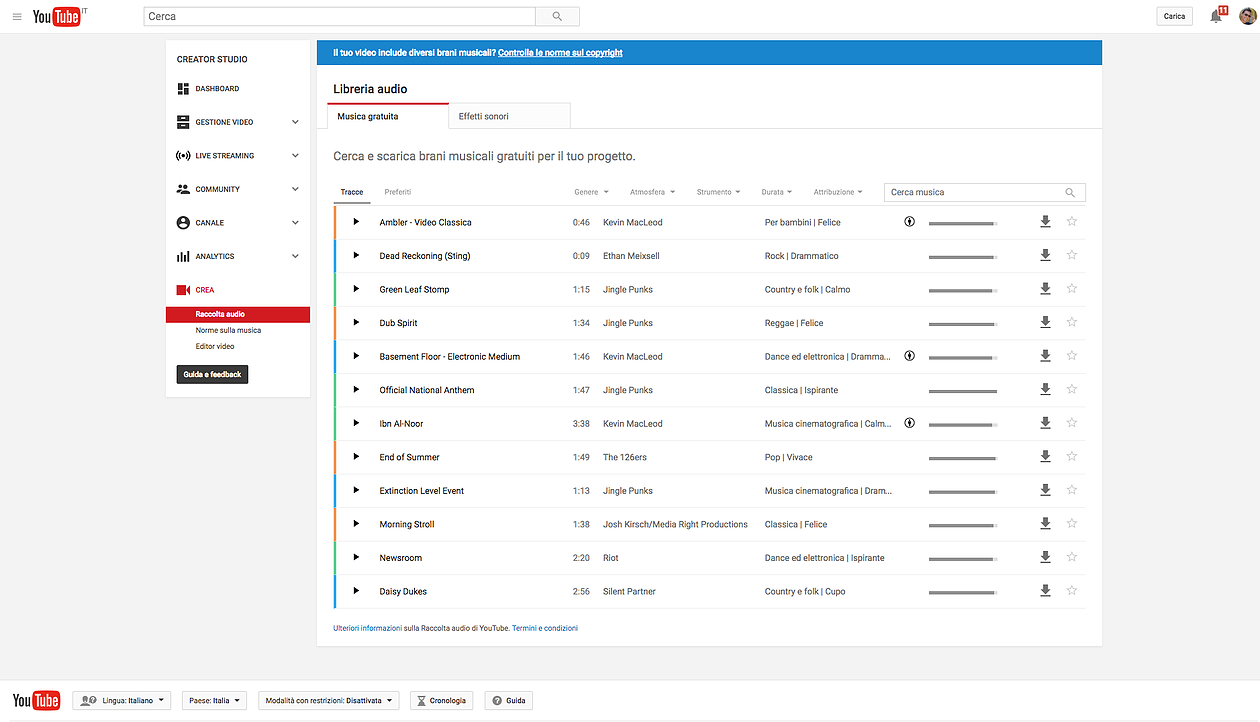This screenshot has width=1260, height=722.
Task: Focus the Cerca musica search field
Action: [x=975, y=192]
